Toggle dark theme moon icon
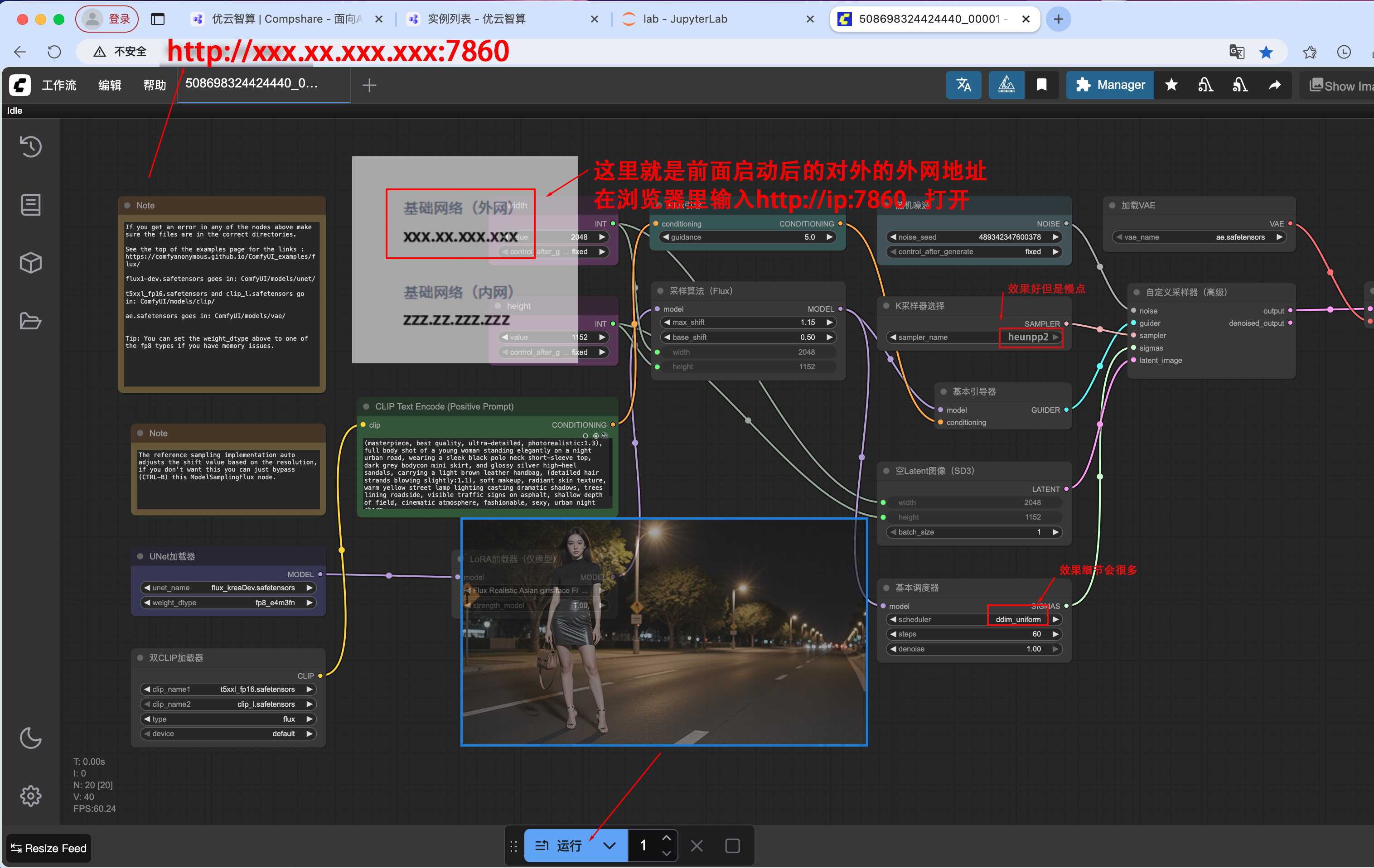The image size is (1374, 868). (x=31, y=738)
